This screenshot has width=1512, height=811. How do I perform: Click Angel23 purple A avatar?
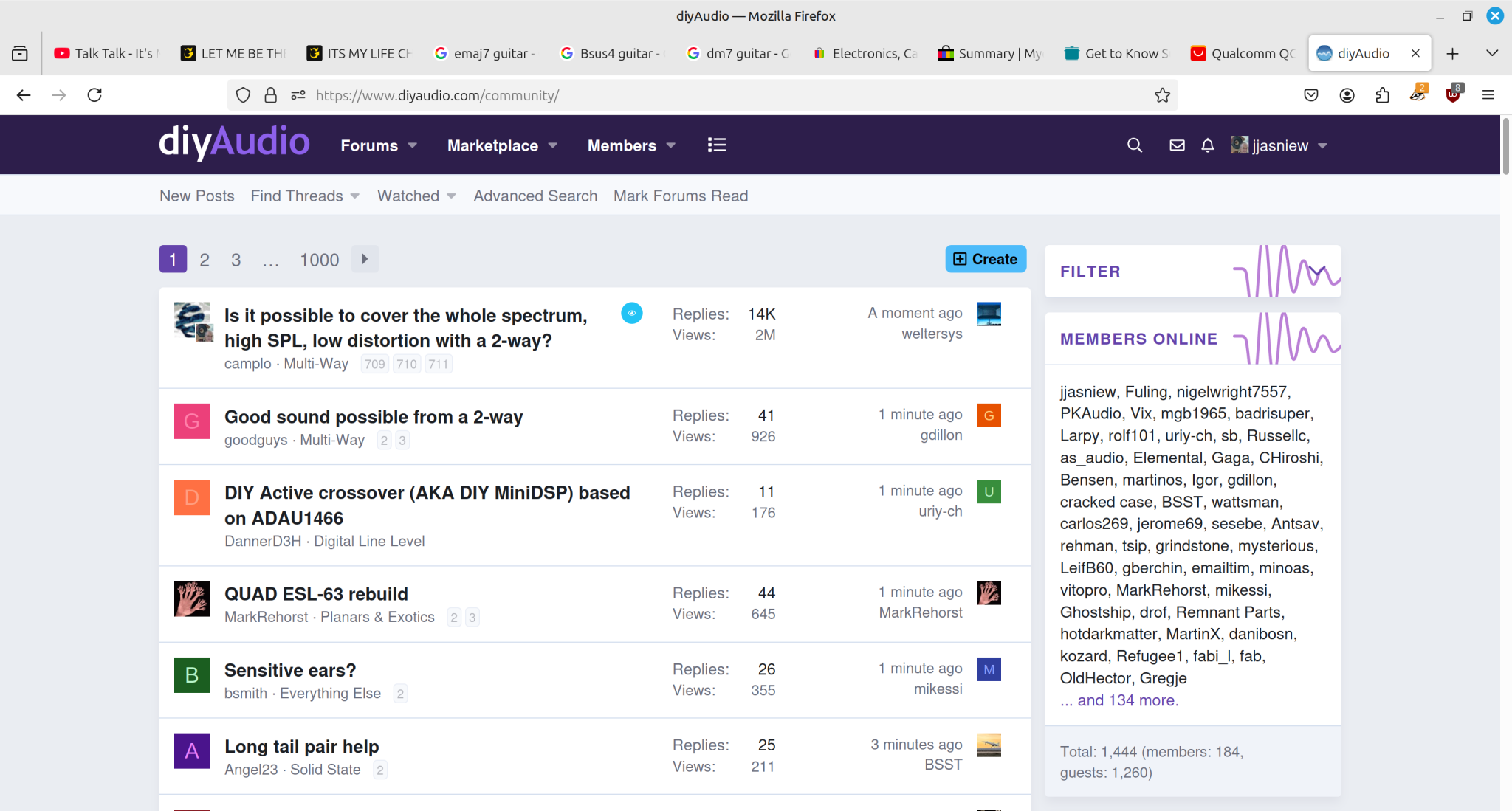click(192, 751)
